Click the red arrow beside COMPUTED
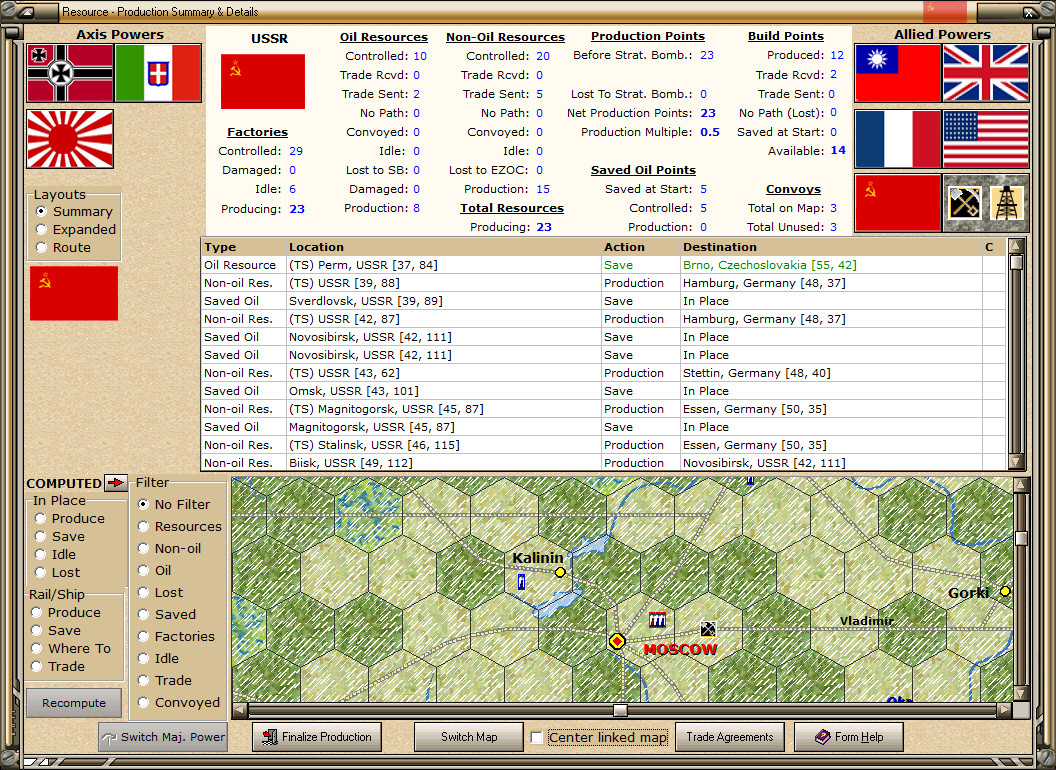The image size is (1056, 770). pyautogui.click(x=116, y=483)
